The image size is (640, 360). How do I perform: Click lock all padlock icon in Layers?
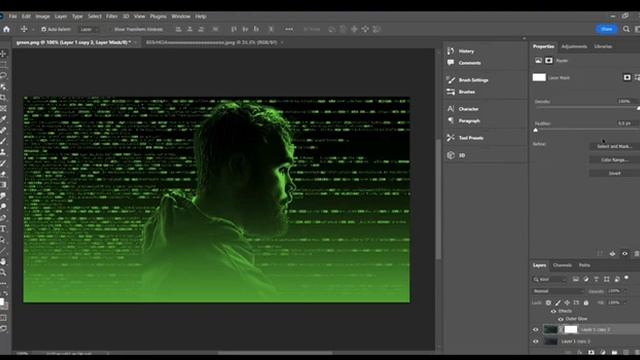tap(586, 302)
